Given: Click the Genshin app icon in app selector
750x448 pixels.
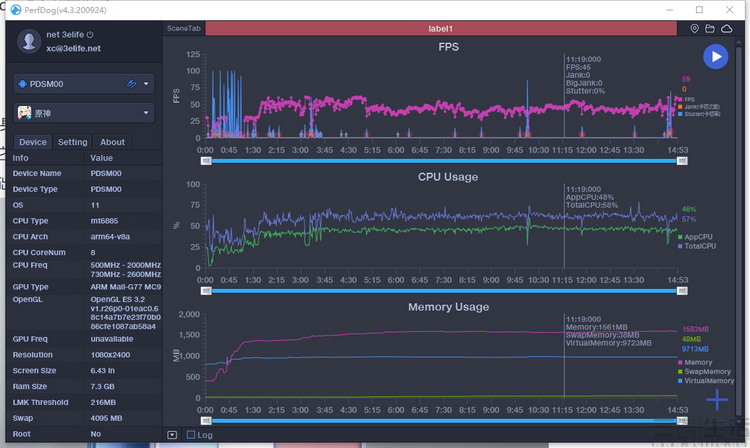Looking at the screenshot, I should 24,113.
